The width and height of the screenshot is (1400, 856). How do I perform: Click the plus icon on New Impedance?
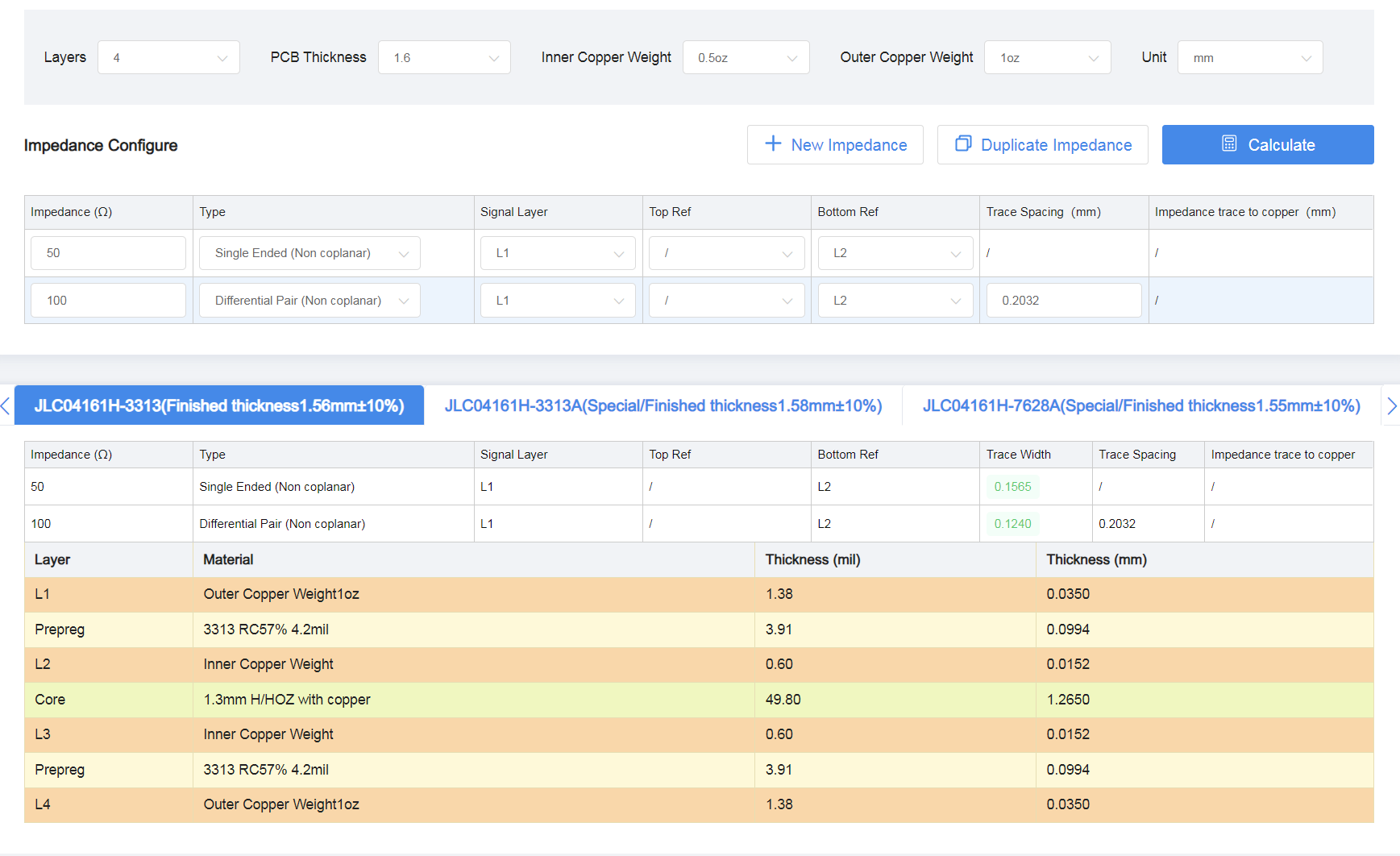pyautogui.click(x=773, y=144)
